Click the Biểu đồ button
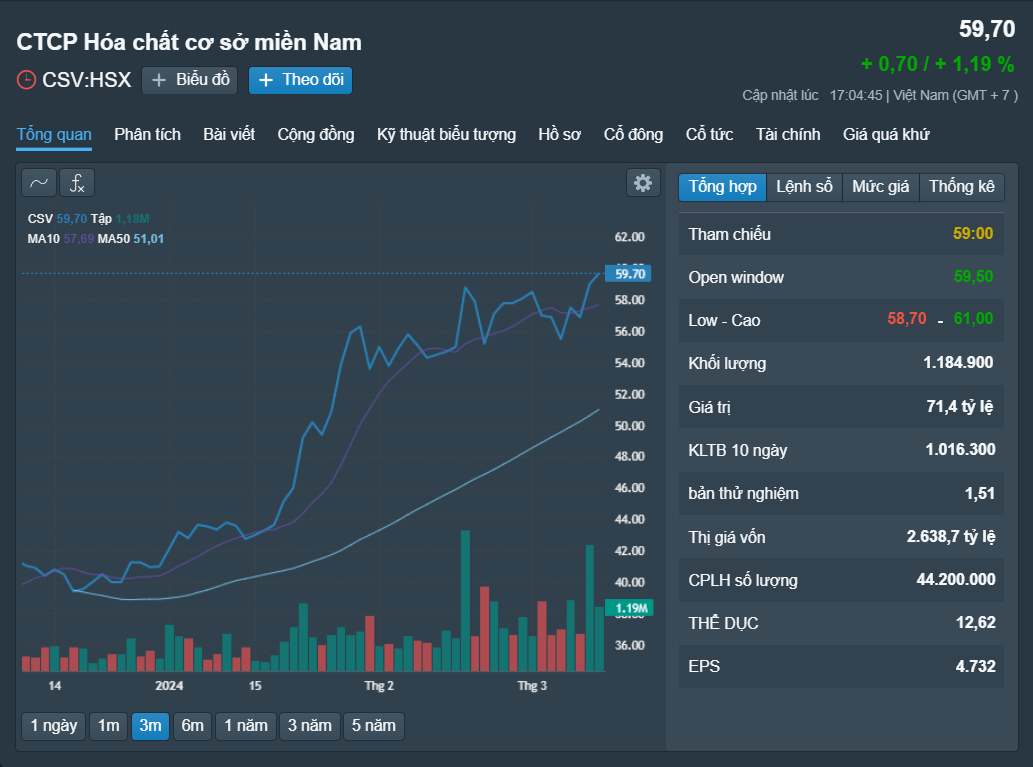Screen dimensions: 1033x767 [190, 80]
